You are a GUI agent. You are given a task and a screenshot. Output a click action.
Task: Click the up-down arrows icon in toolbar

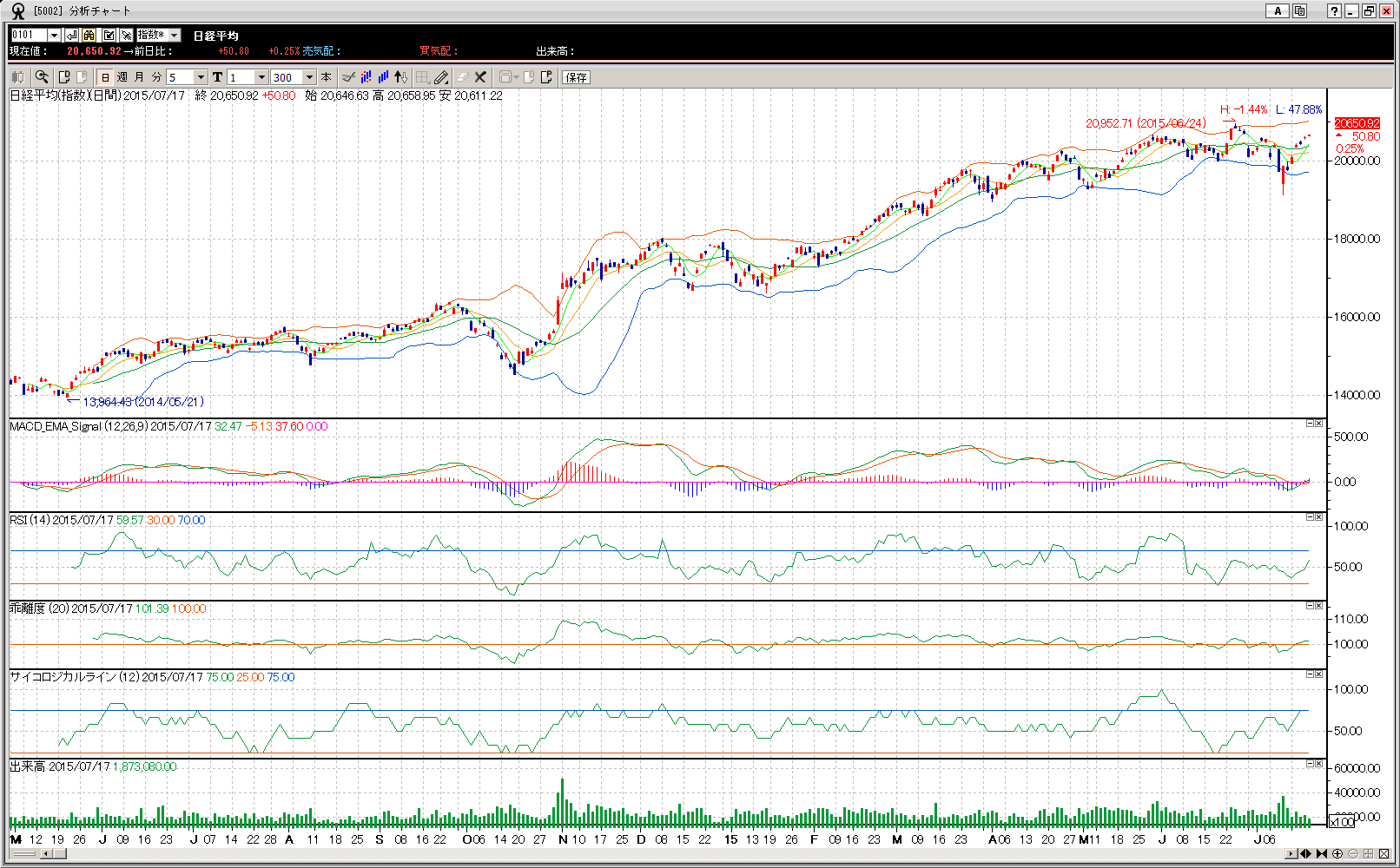(x=400, y=77)
